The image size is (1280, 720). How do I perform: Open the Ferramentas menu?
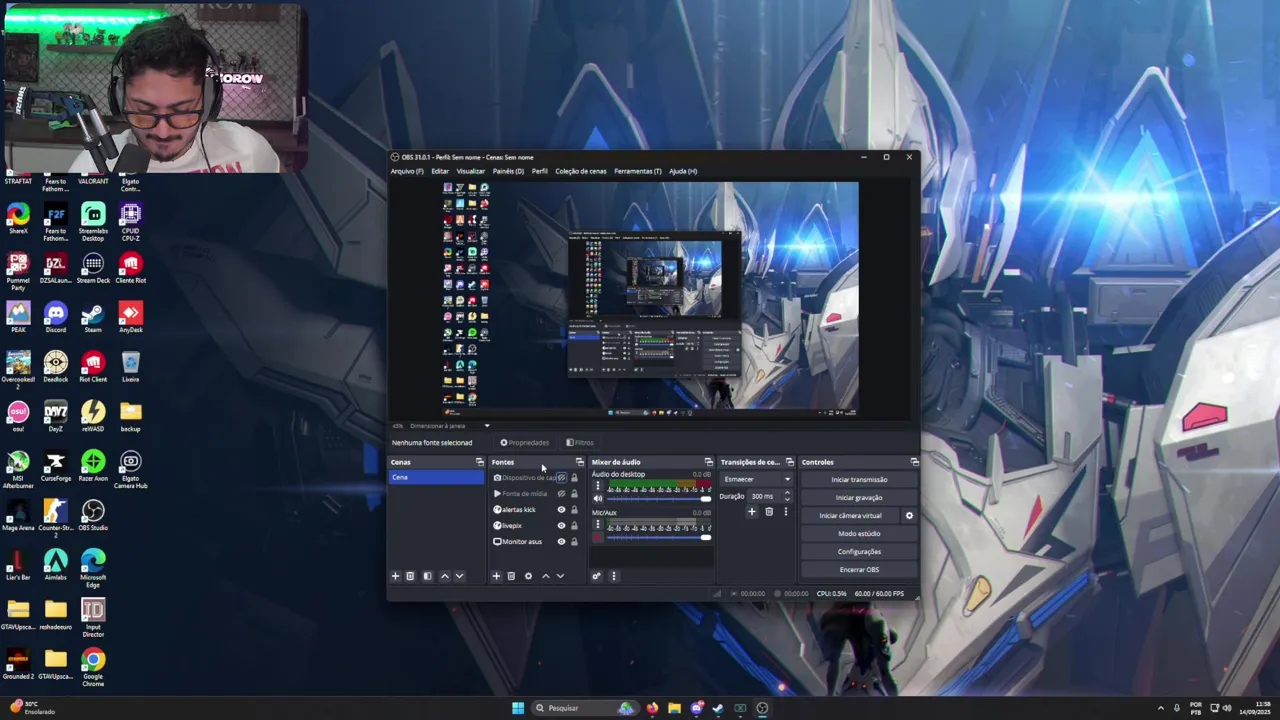638,171
